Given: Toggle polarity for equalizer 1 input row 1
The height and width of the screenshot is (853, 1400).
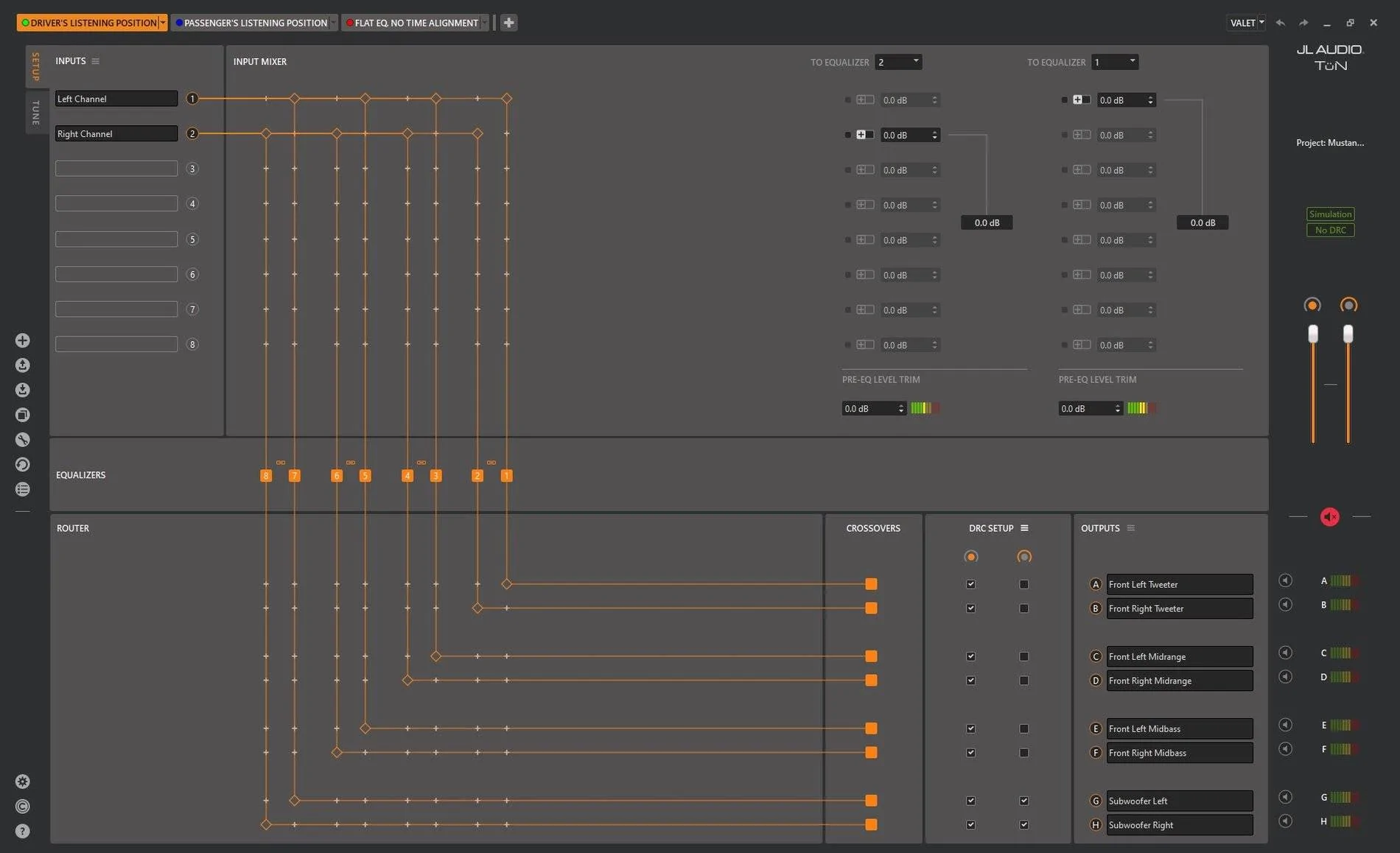Looking at the screenshot, I should (x=1082, y=99).
